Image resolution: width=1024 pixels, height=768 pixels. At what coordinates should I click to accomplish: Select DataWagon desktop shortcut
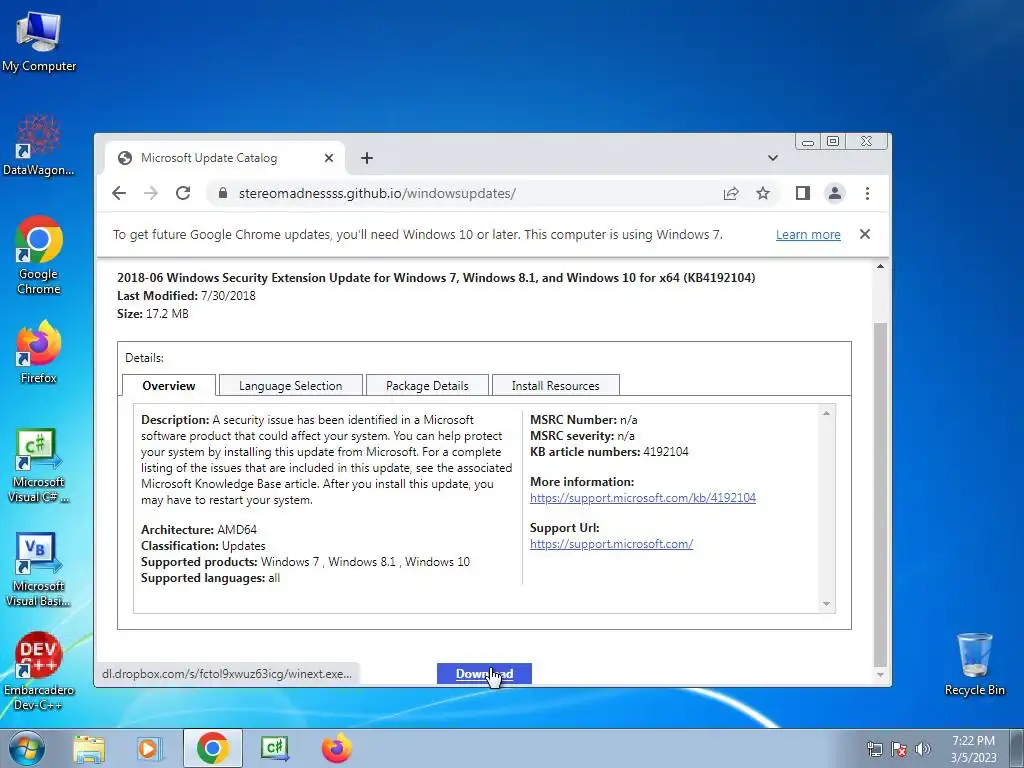point(39,145)
